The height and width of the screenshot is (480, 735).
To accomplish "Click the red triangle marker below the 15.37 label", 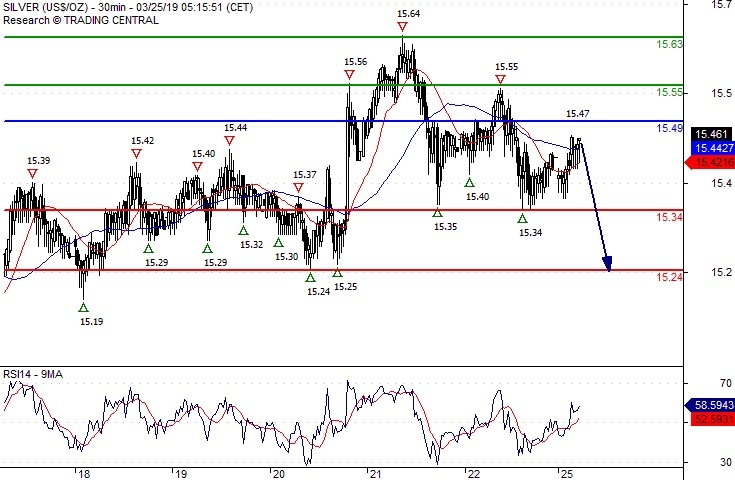I will (x=299, y=188).
